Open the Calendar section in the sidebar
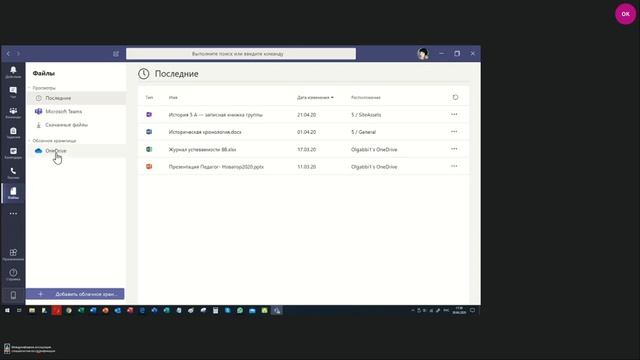Image resolution: width=640 pixels, height=360 pixels. coord(13,153)
